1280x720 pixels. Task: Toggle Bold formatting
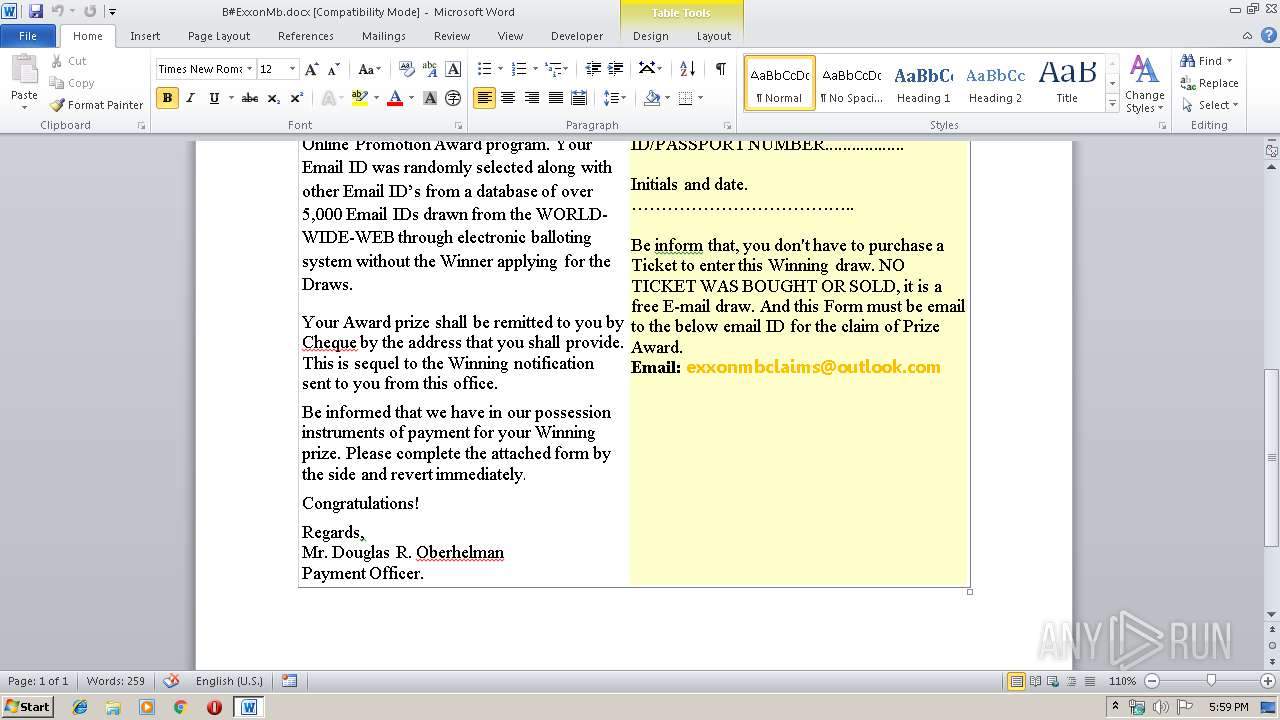coord(167,98)
